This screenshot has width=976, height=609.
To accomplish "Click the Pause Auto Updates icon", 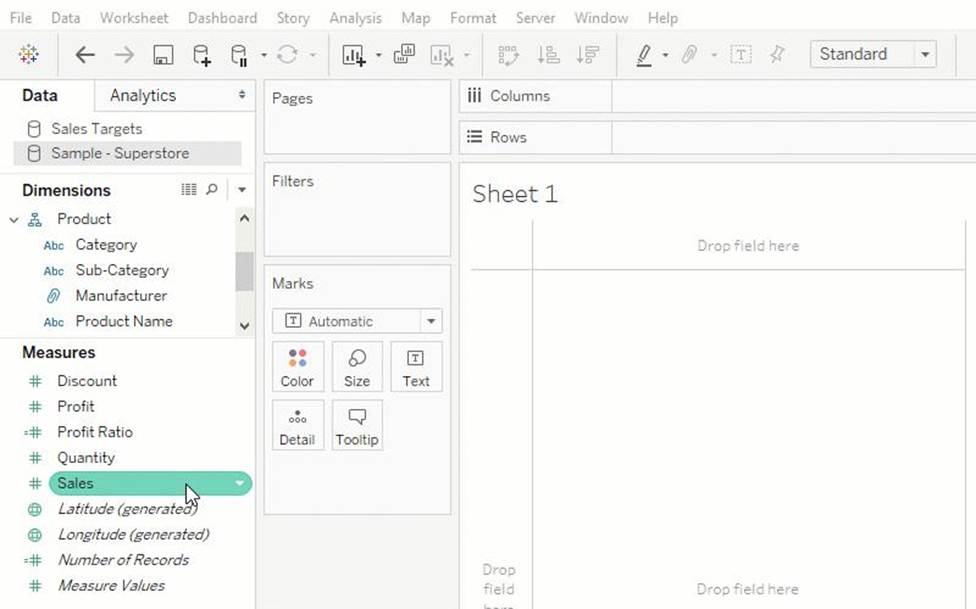I will [239, 55].
